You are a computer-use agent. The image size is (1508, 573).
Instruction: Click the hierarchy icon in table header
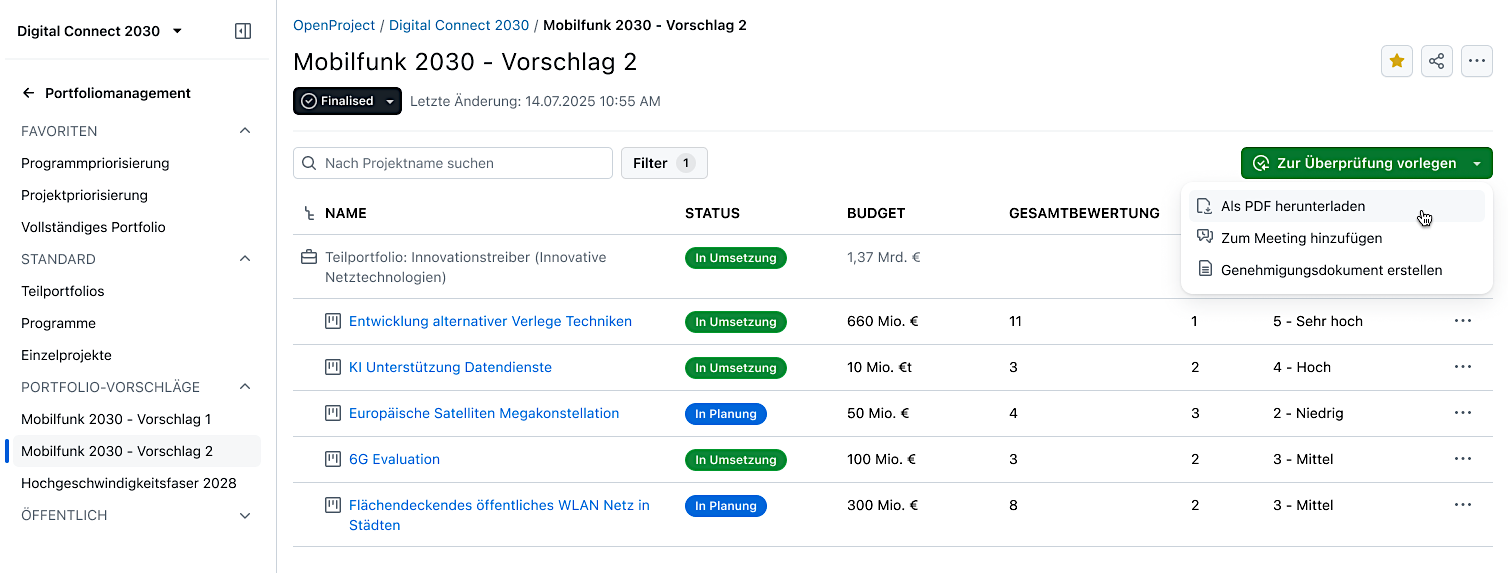[x=309, y=213]
